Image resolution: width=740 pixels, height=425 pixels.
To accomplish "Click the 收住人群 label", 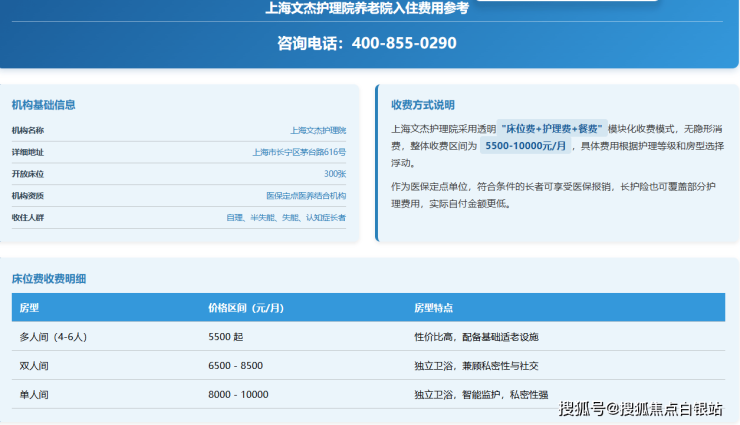I will point(28,217).
